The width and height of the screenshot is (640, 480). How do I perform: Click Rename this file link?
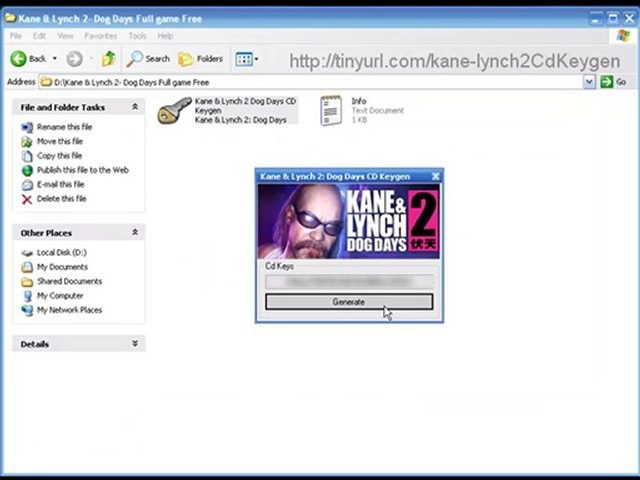64,127
